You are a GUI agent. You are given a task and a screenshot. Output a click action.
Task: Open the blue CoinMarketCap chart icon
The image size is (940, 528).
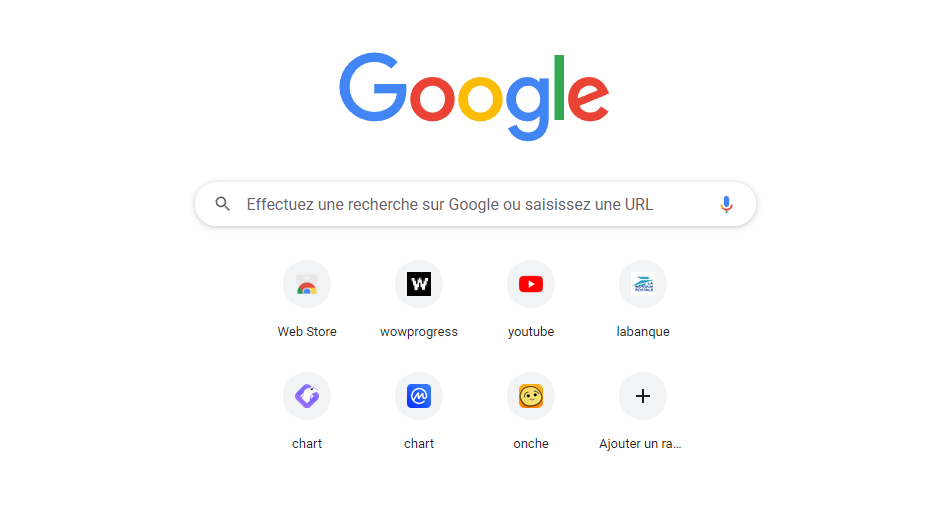point(419,396)
